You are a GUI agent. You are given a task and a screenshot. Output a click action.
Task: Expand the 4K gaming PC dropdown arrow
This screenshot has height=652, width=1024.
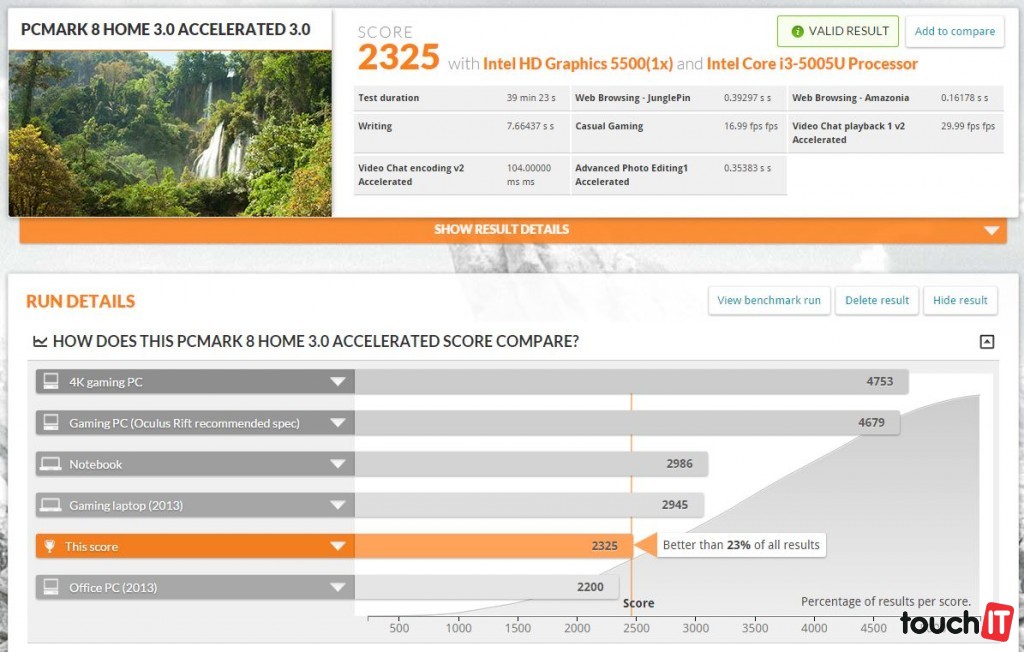pos(337,382)
